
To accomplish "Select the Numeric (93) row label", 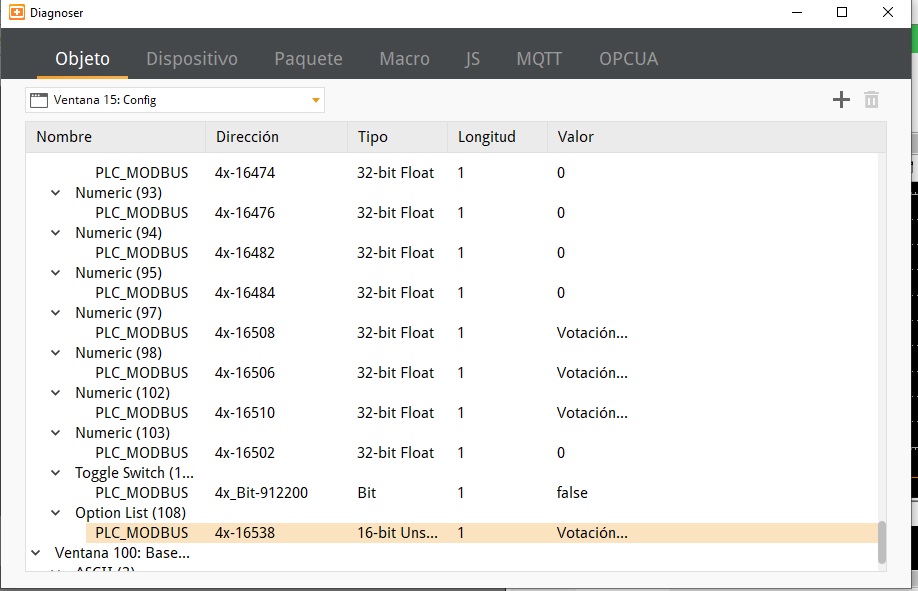I will tap(118, 193).
